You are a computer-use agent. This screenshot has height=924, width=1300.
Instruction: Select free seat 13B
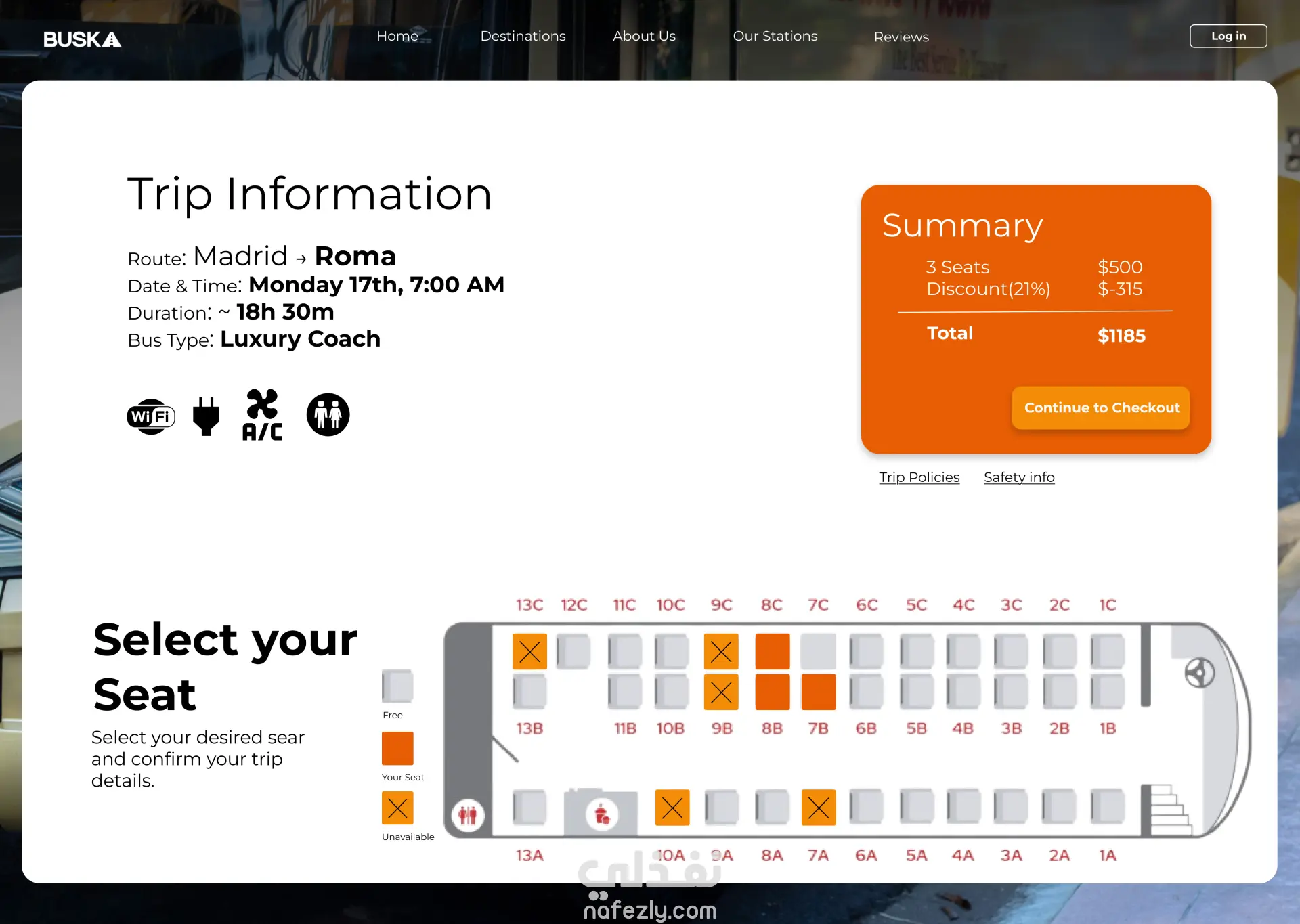click(529, 692)
